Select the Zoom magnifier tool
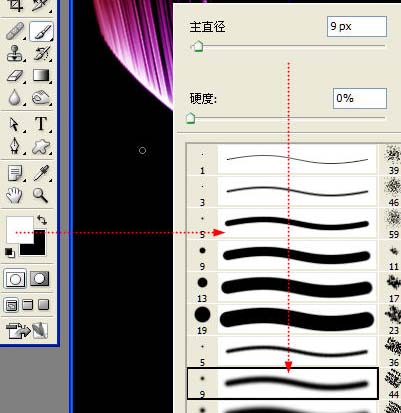The height and width of the screenshot is (413, 401). 41,195
